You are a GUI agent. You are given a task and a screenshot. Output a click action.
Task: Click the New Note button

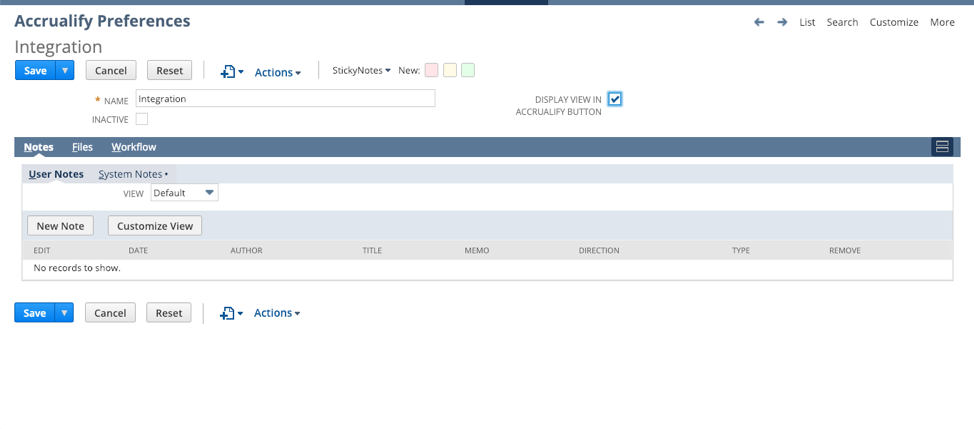point(60,226)
